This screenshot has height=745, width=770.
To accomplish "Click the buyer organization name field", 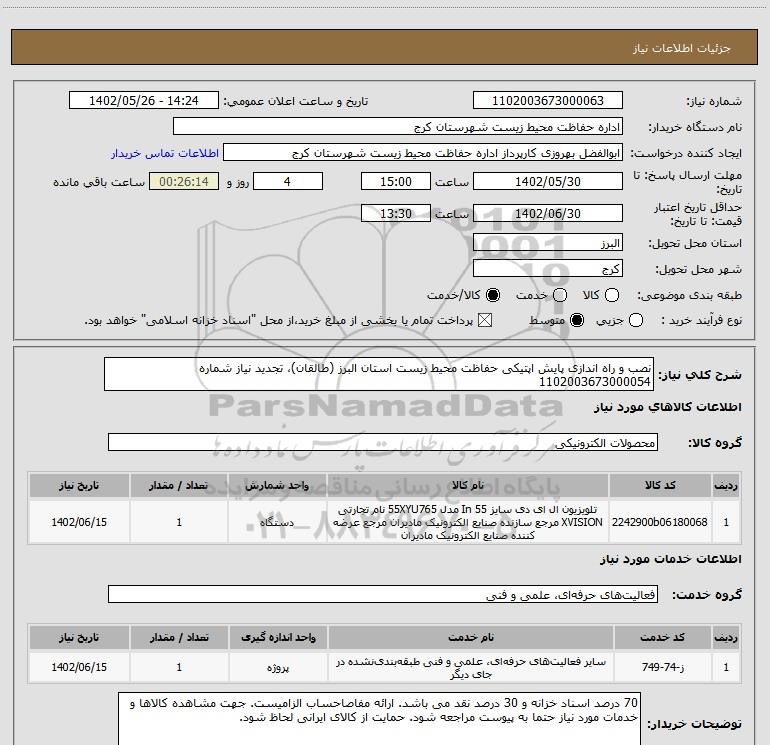I will [398, 126].
